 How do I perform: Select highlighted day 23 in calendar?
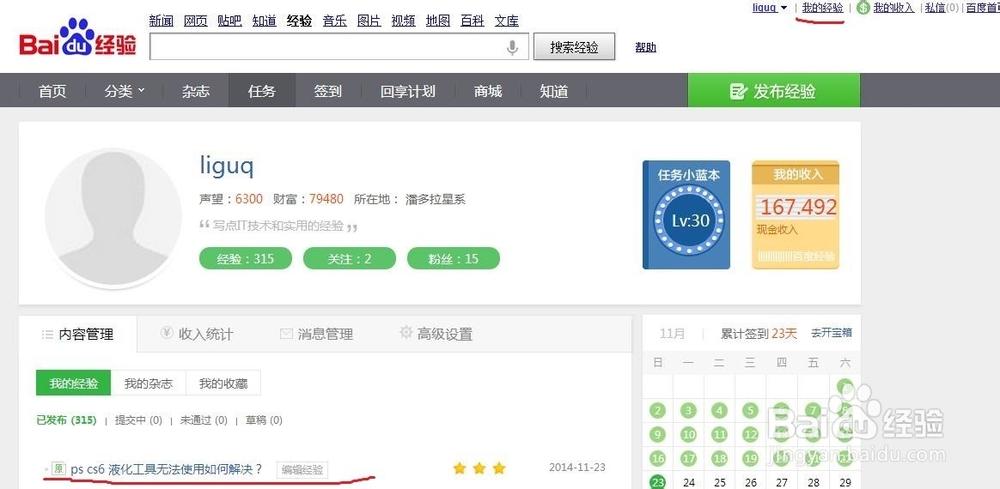(x=658, y=482)
